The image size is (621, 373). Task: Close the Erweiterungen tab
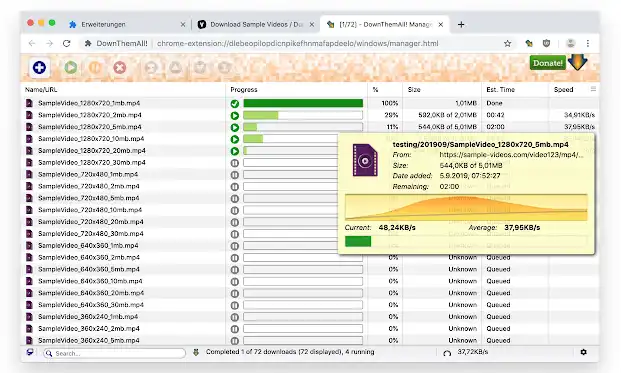coord(183,25)
